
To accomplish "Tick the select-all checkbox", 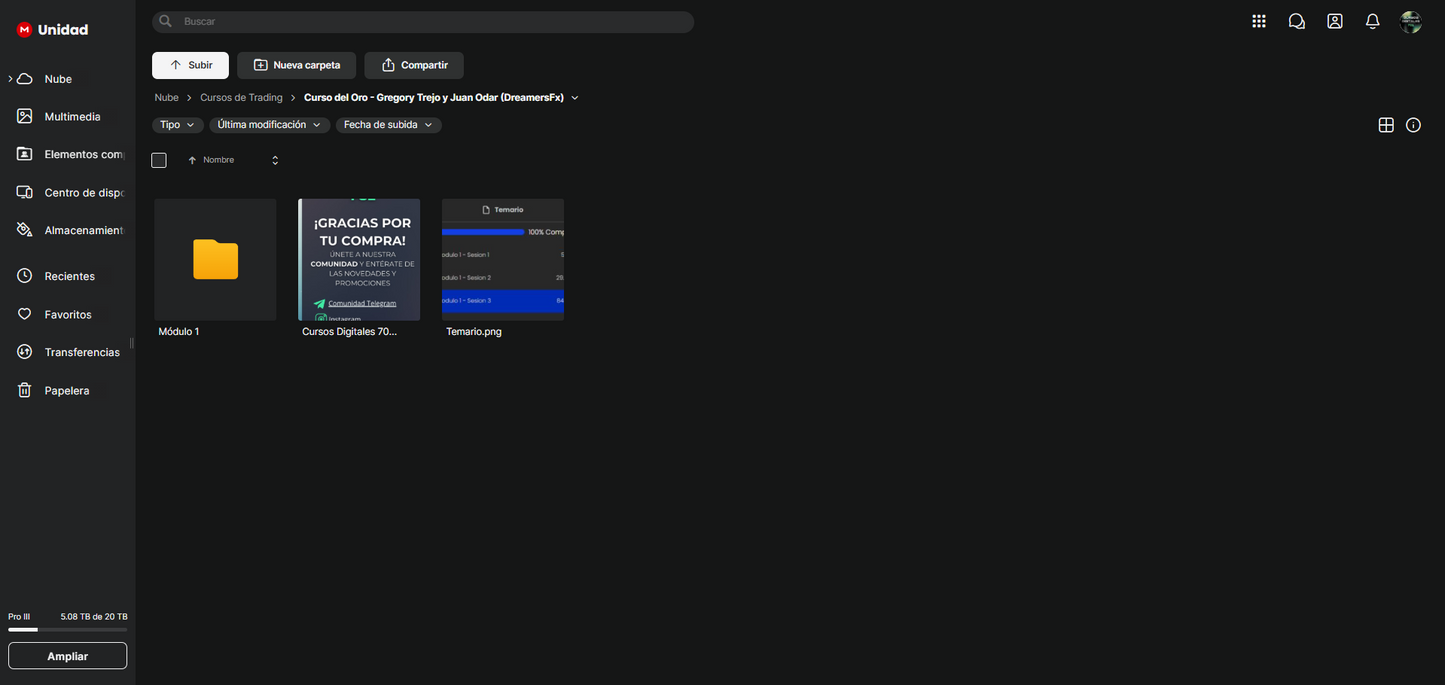I will (x=159, y=160).
